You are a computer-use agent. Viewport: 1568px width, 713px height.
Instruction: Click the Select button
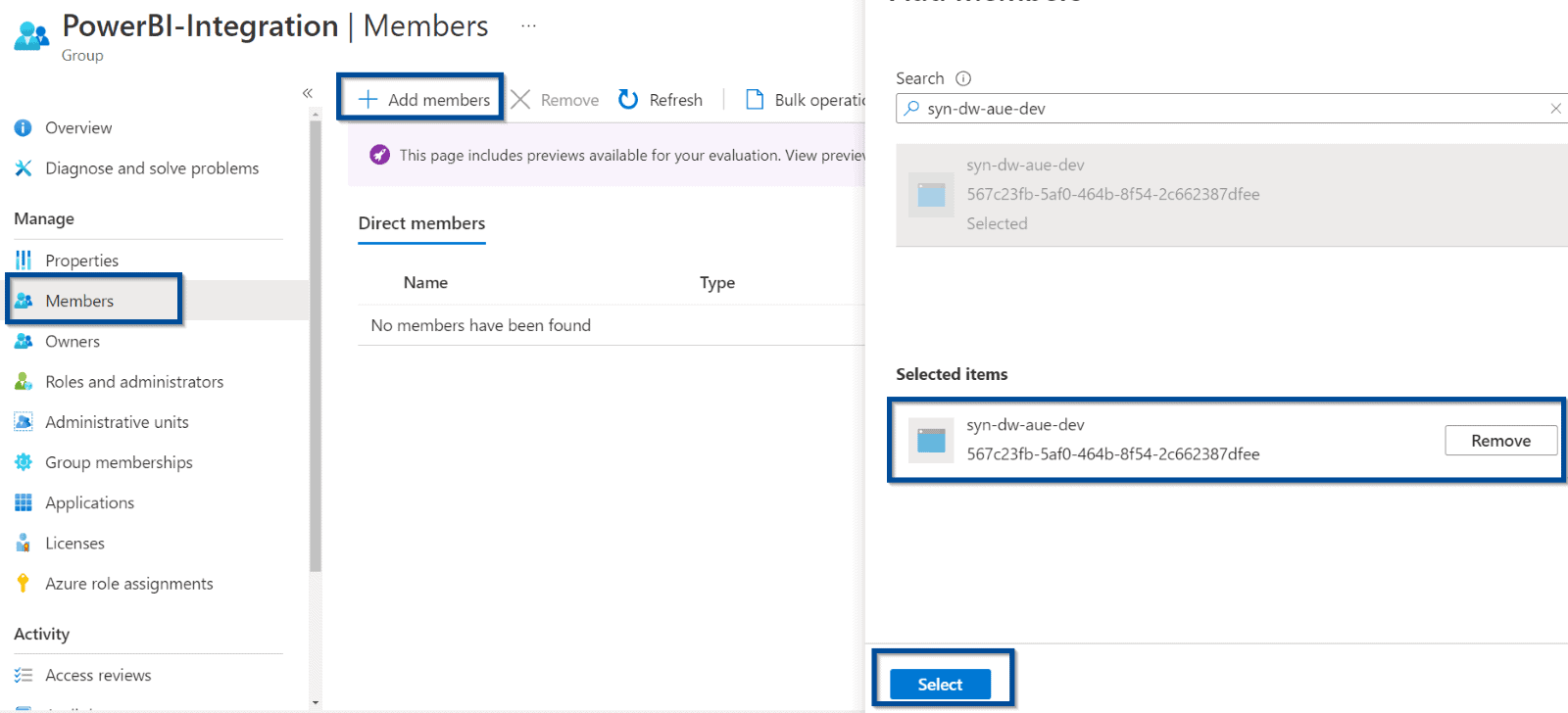tap(940, 685)
